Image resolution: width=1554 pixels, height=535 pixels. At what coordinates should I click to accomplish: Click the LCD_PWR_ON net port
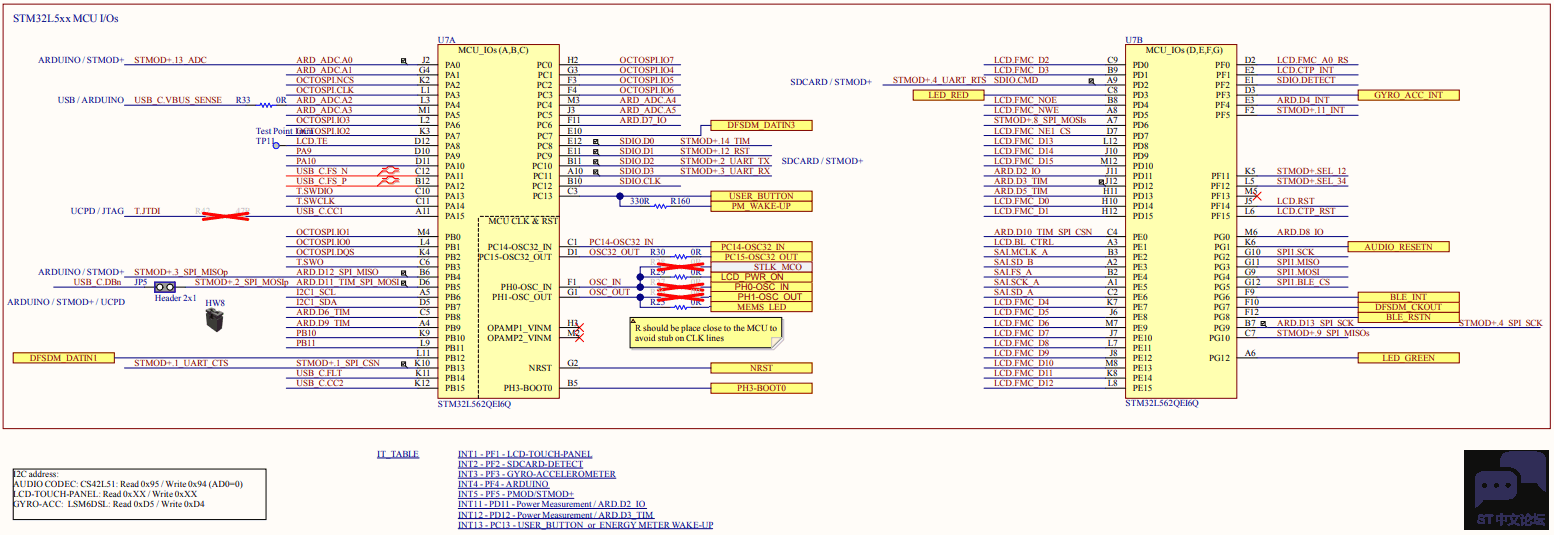(x=761, y=277)
